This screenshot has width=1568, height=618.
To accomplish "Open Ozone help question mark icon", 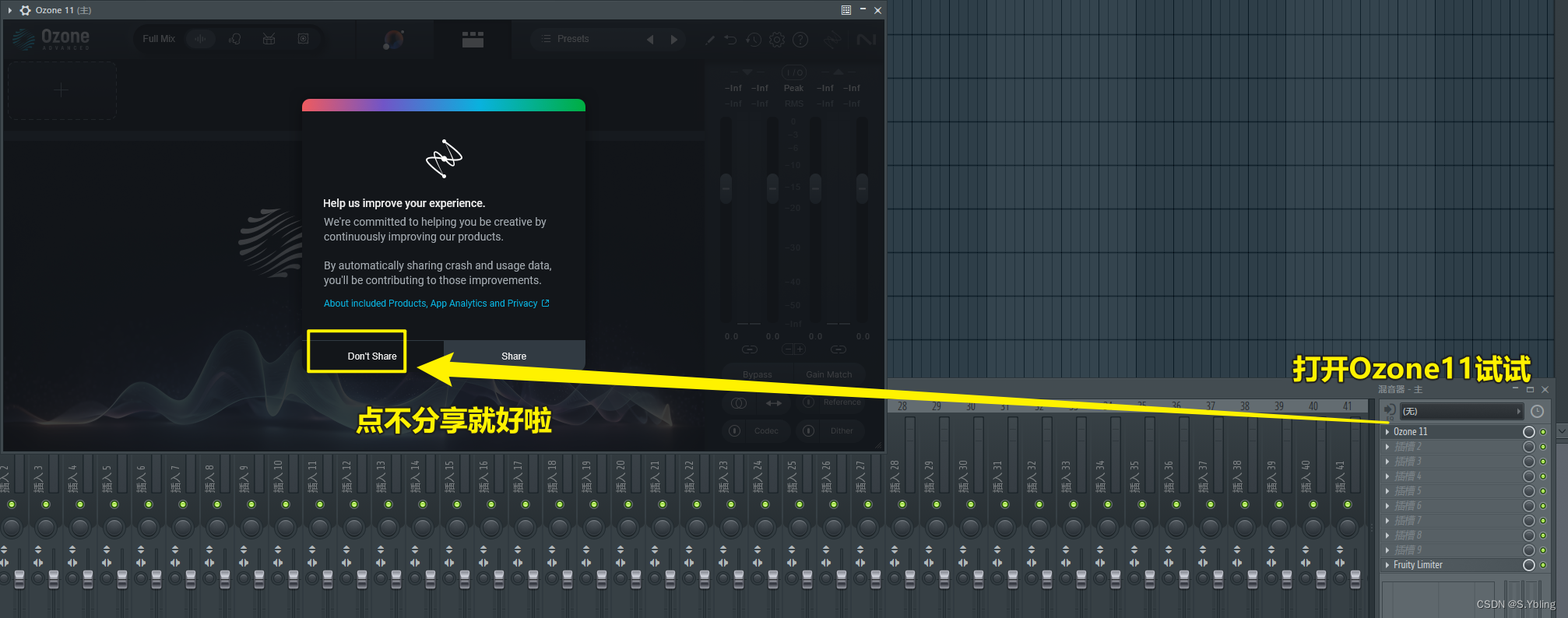I will pyautogui.click(x=800, y=40).
